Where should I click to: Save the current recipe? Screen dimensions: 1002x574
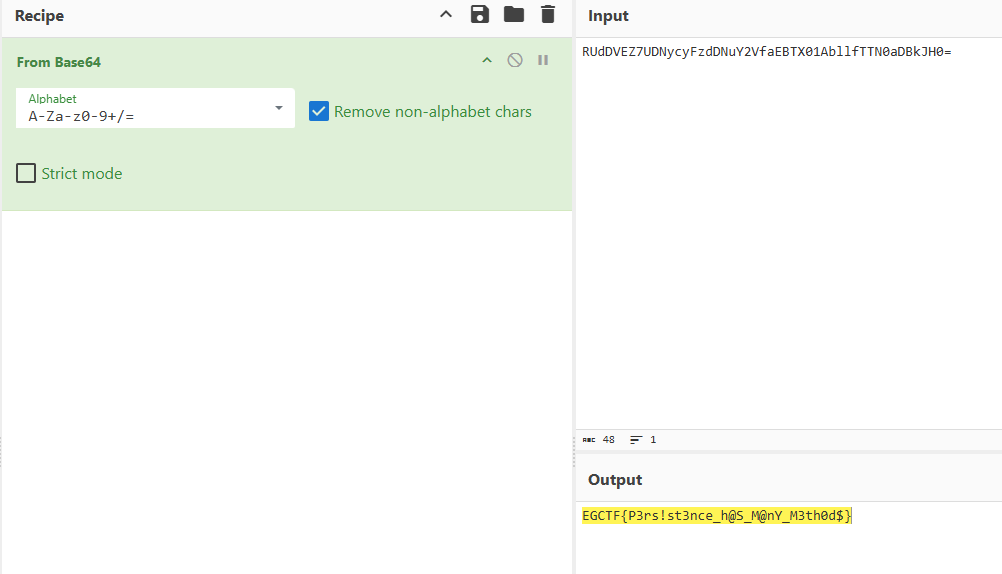pos(479,14)
